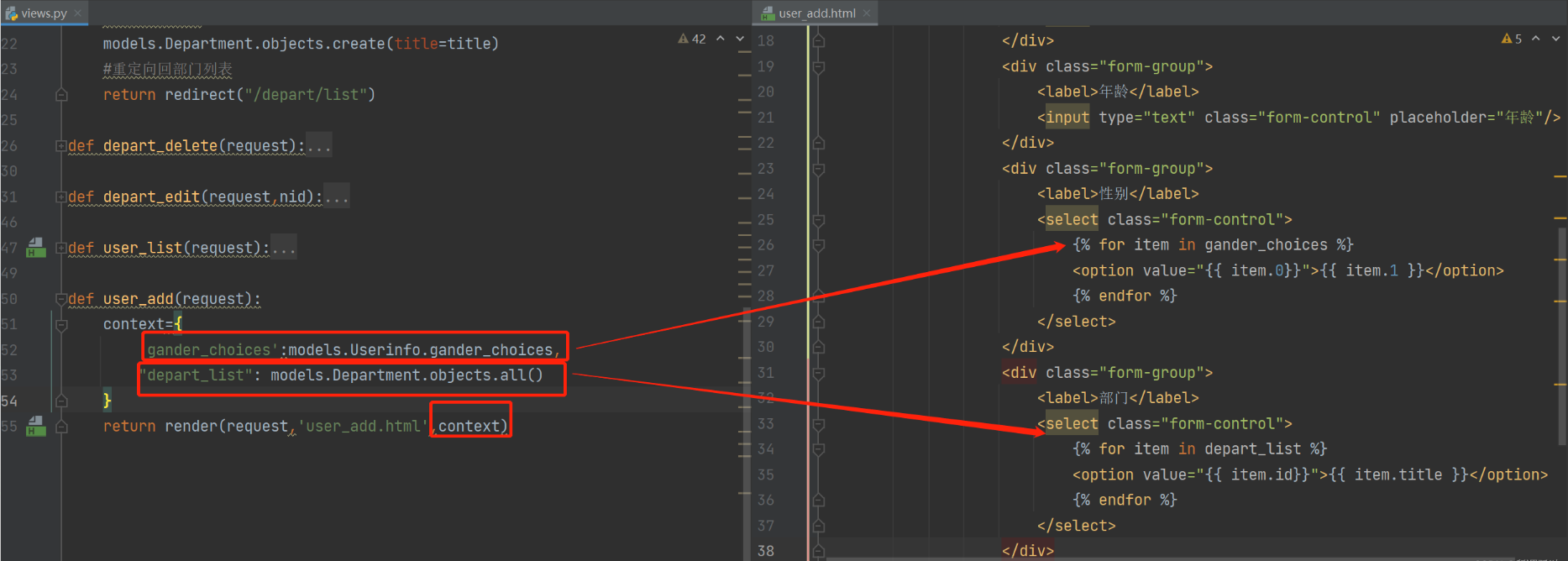The image size is (1568, 561).
Task: Collapse the form-group div at line 31
Action: point(819,373)
